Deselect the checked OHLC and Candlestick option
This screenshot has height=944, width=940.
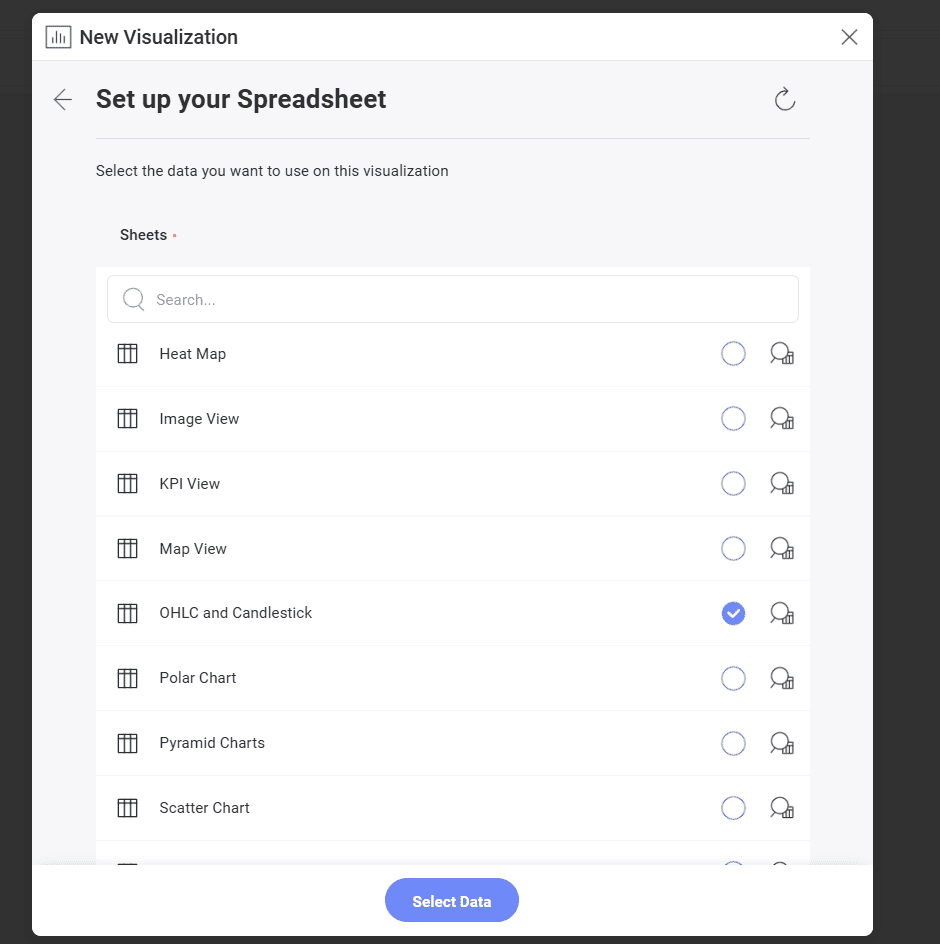(733, 613)
